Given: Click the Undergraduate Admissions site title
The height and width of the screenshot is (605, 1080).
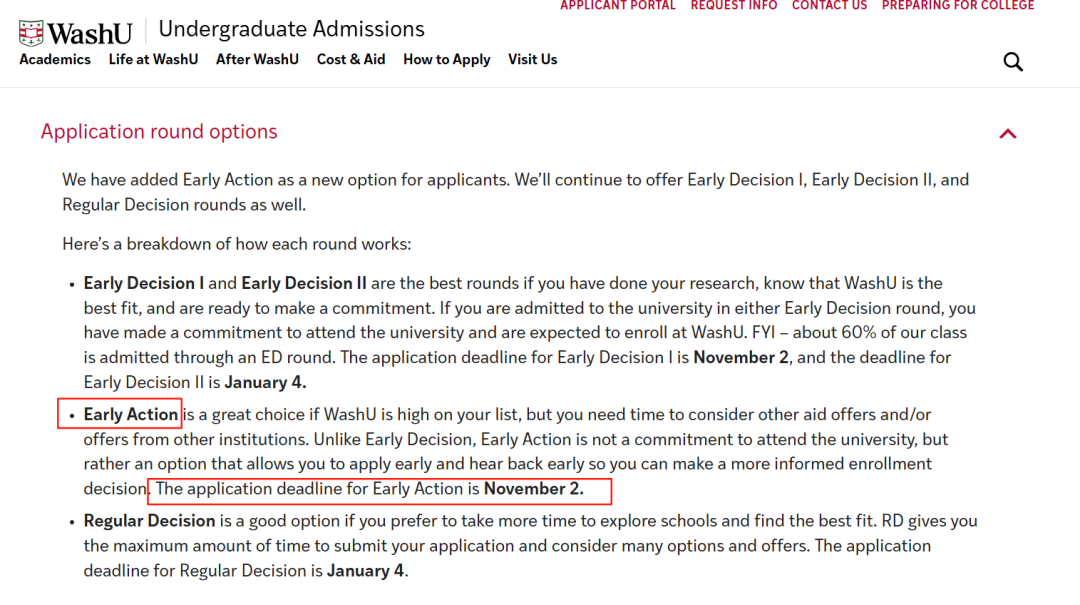Looking at the screenshot, I should point(291,29).
